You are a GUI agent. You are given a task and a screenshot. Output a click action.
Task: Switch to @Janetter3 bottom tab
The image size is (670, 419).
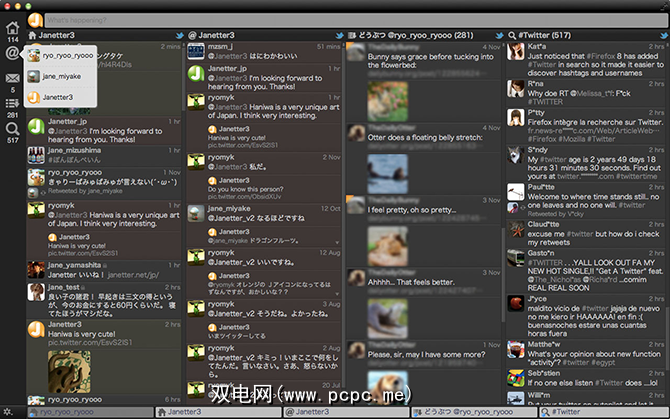click(347, 412)
